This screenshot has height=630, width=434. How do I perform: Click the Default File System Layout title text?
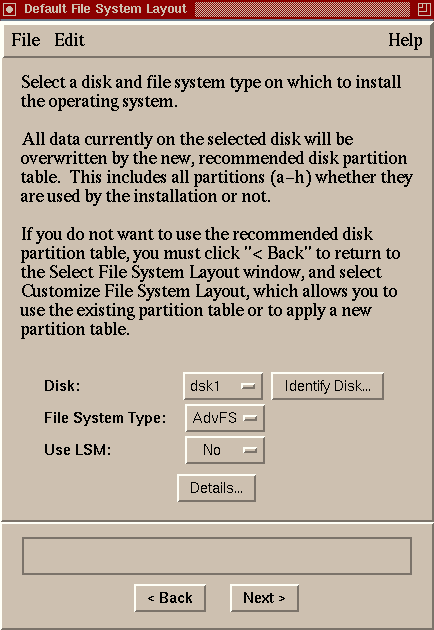click(105, 9)
